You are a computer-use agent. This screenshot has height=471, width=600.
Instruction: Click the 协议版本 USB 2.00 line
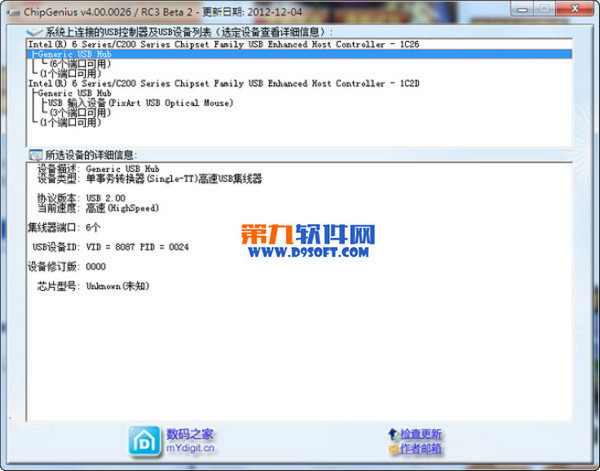(x=81, y=198)
